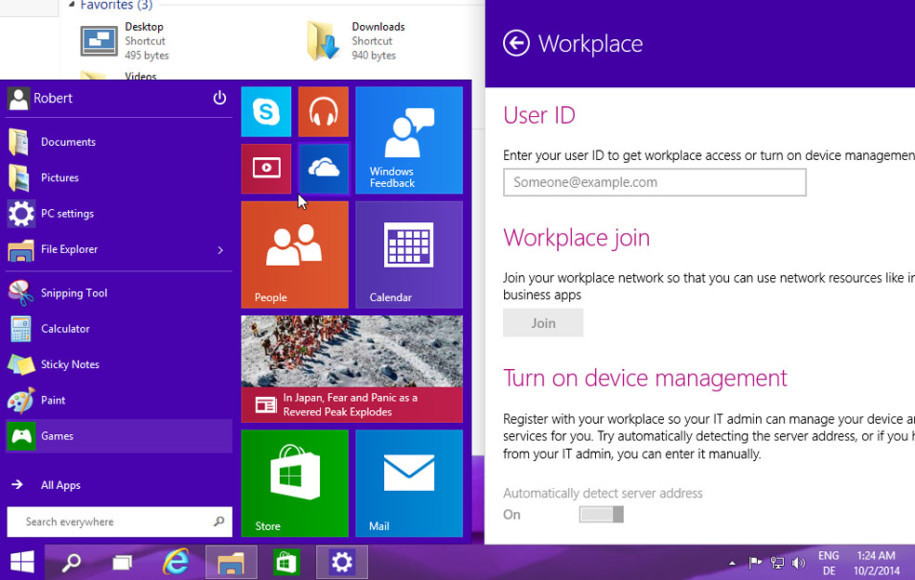Open Sticky Notes
Screen dimensions: 915x580
click(x=119, y=364)
